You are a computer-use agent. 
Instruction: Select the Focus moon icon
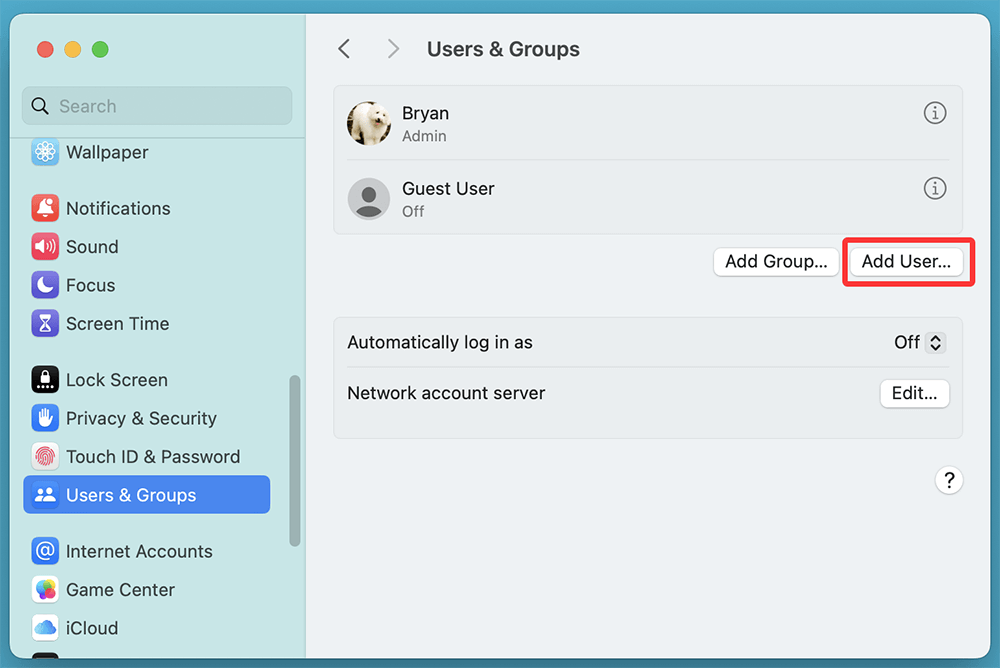point(45,285)
